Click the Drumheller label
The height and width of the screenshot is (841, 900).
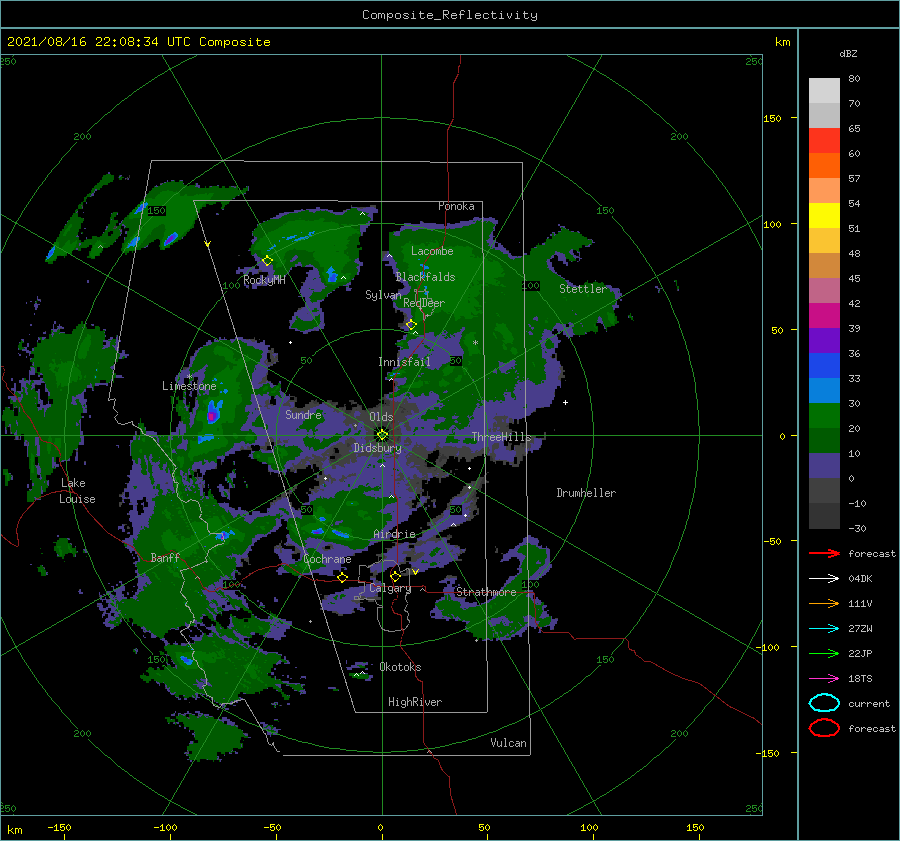pyautogui.click(x=586, y=493)
